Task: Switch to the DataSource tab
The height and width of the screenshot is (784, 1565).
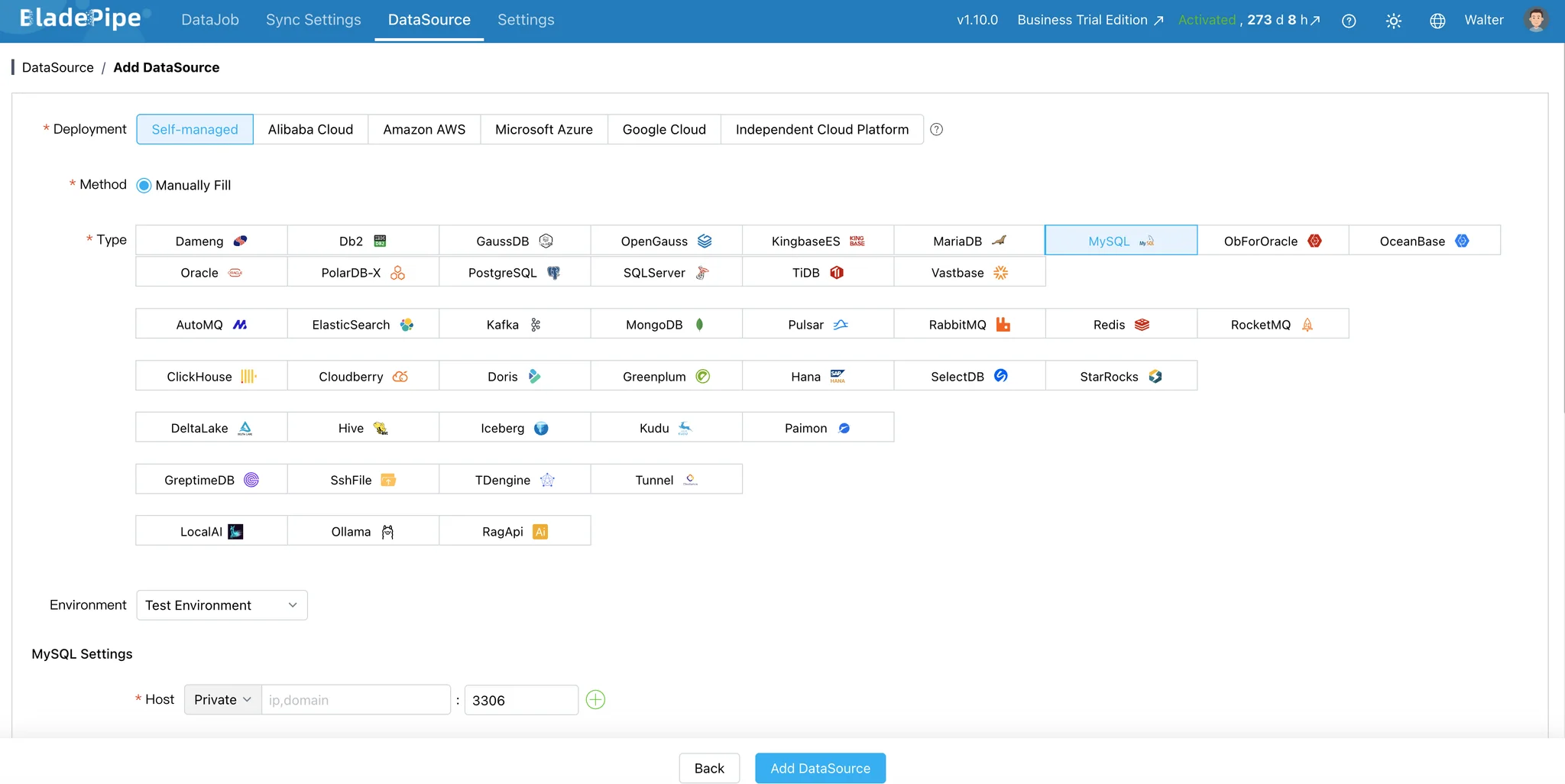Action: click(x=429, y=20)
